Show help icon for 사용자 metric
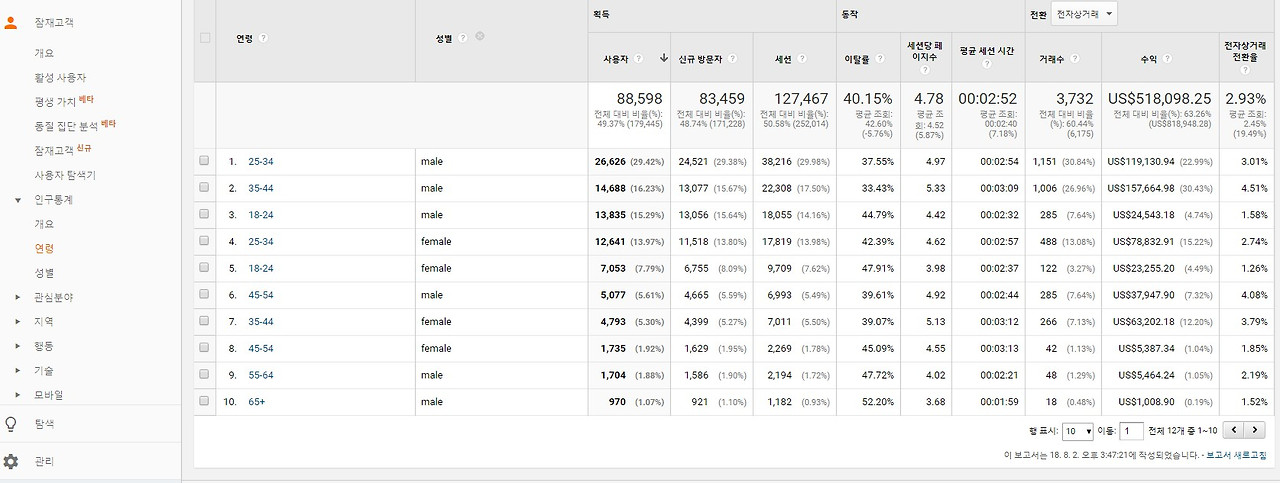 click(x=638, y=59)
